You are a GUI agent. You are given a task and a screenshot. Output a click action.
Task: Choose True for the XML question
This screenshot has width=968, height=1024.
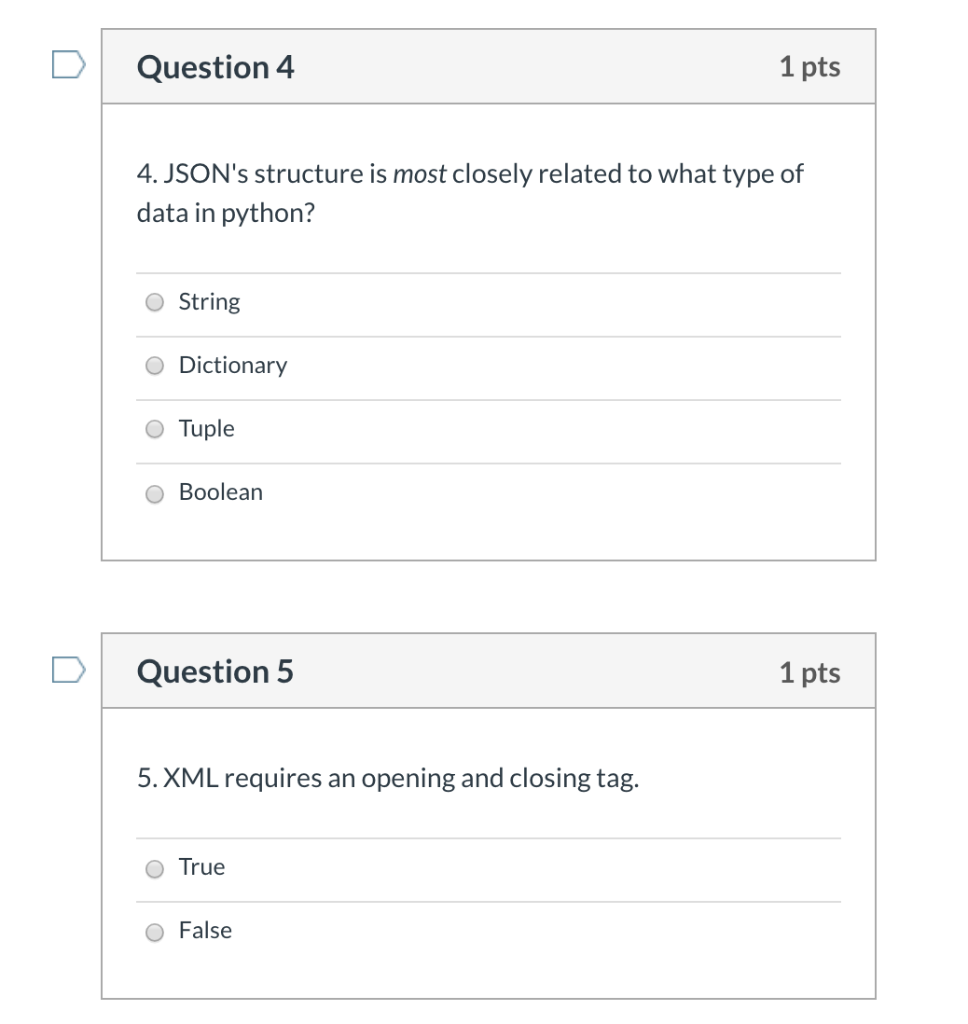tap(155, 869)
